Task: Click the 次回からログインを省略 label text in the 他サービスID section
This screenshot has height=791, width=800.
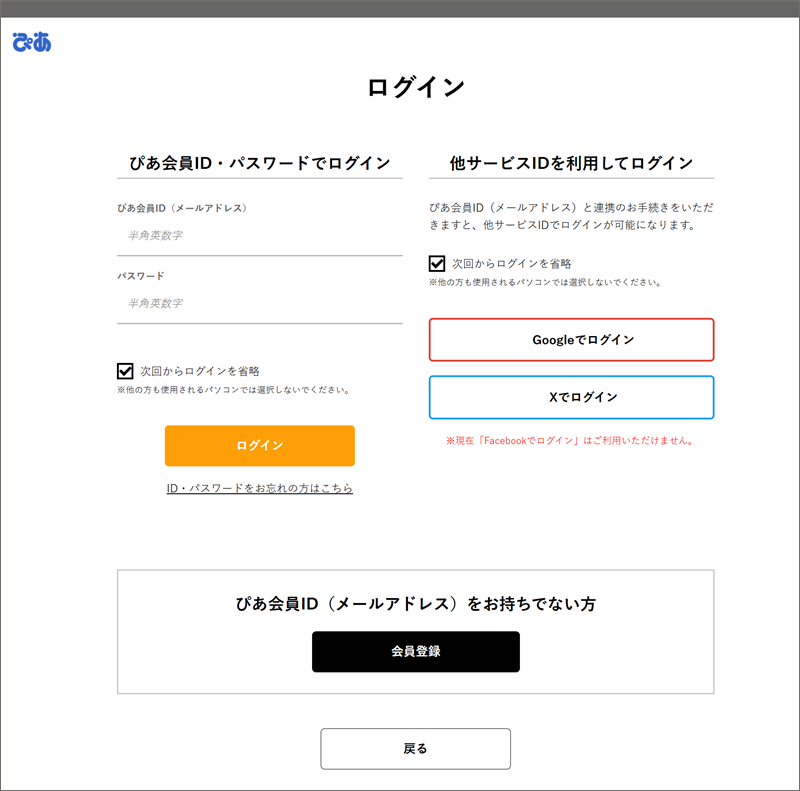Action: (x=511, y=264)
